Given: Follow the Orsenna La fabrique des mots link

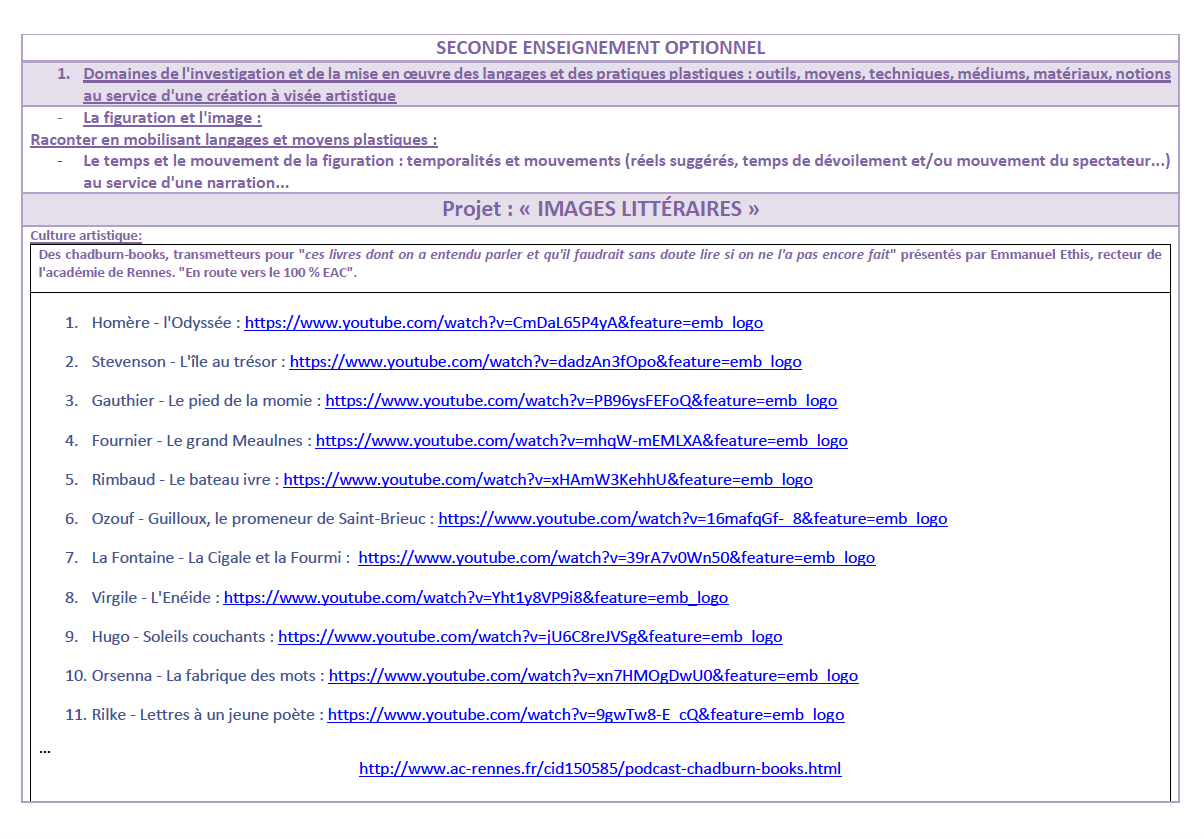Looking at the screenshot, I should 593,676.
